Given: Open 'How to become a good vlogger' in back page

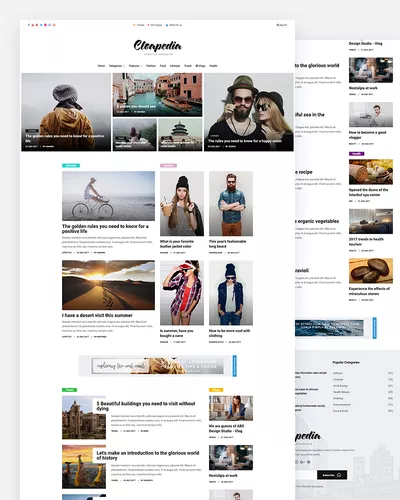Looking at the screenshot, I should tap(367, 135).
